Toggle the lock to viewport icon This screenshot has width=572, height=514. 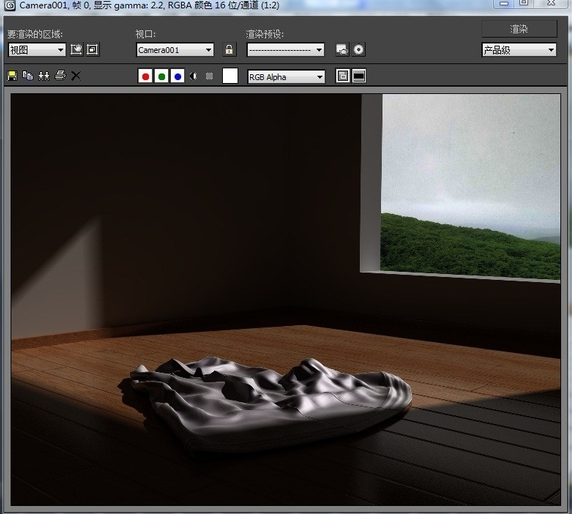tap(229, 50)
